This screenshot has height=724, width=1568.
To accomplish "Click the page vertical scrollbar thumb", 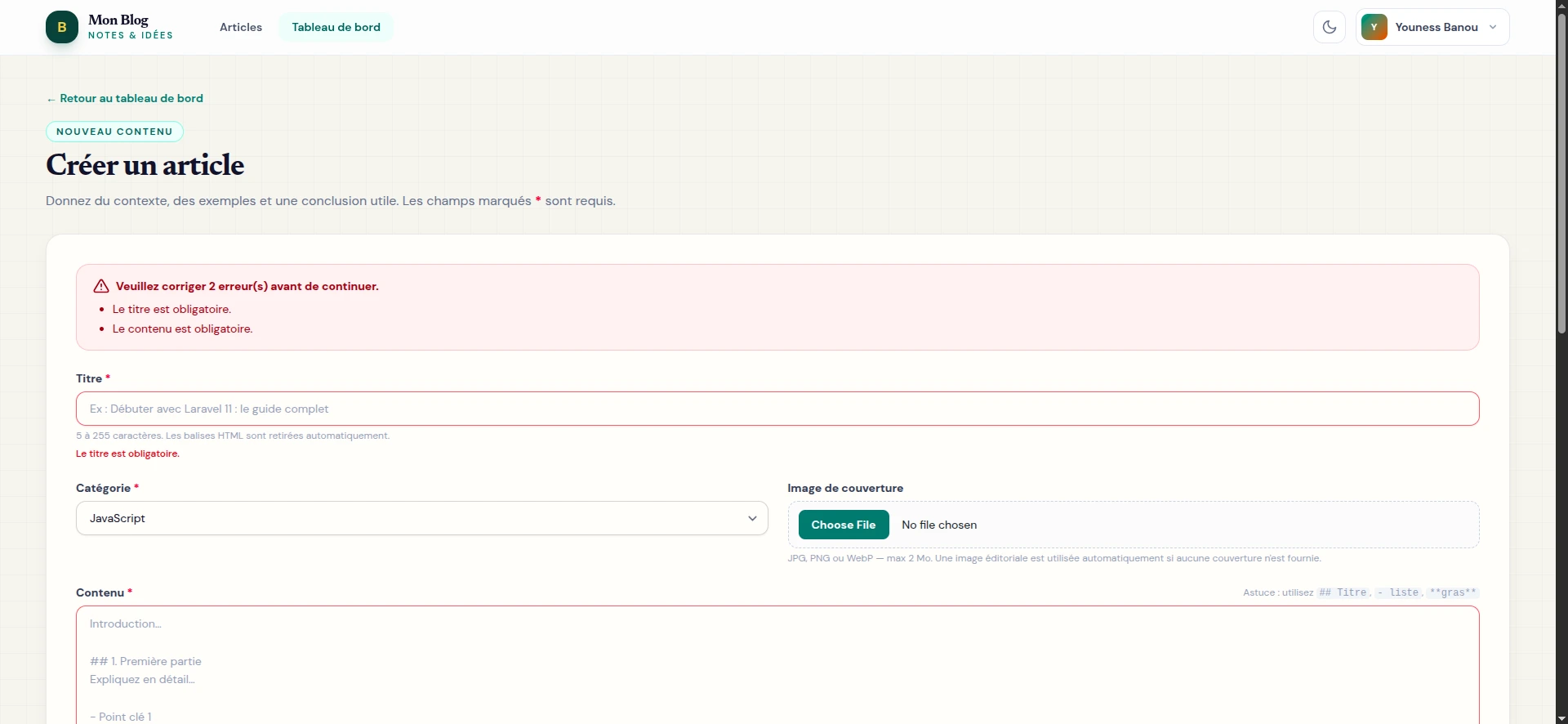I will (x=1561, y=173).
